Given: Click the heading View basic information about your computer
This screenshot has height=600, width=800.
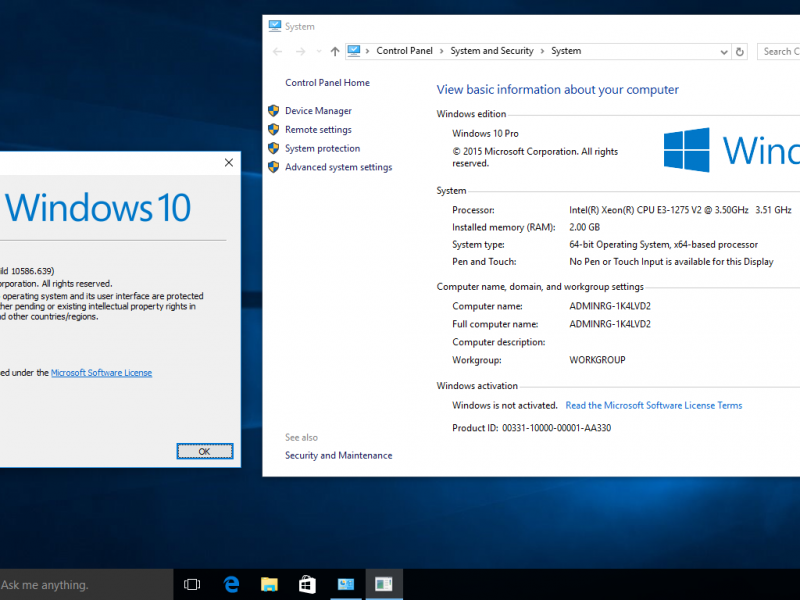Looking at the screenshot, I should pos(557,90).
